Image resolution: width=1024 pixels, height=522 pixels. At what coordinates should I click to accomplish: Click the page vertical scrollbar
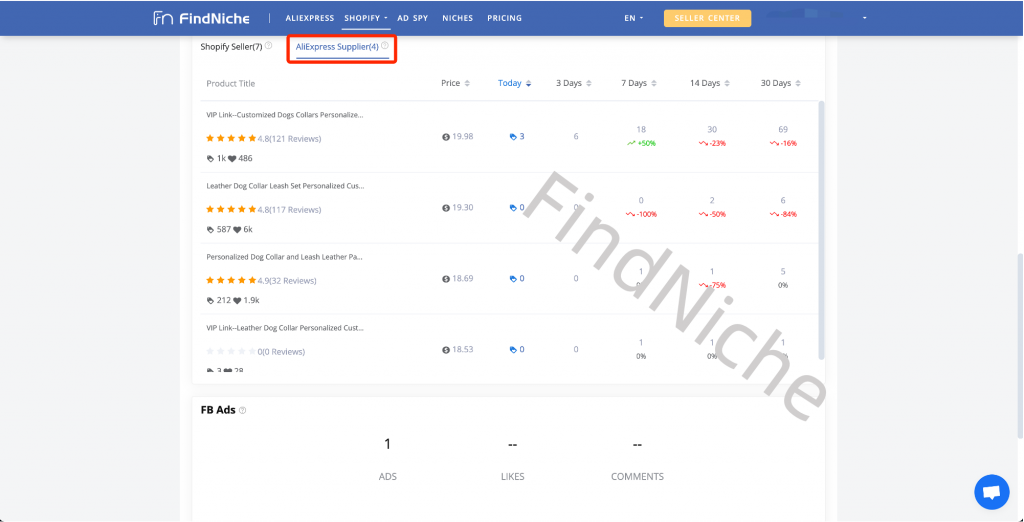coord(1019,346)
